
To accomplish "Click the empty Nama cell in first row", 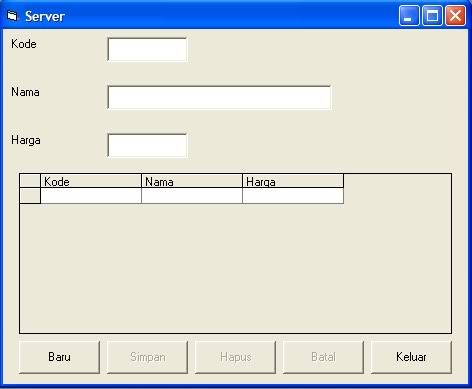I will (192, 196).
